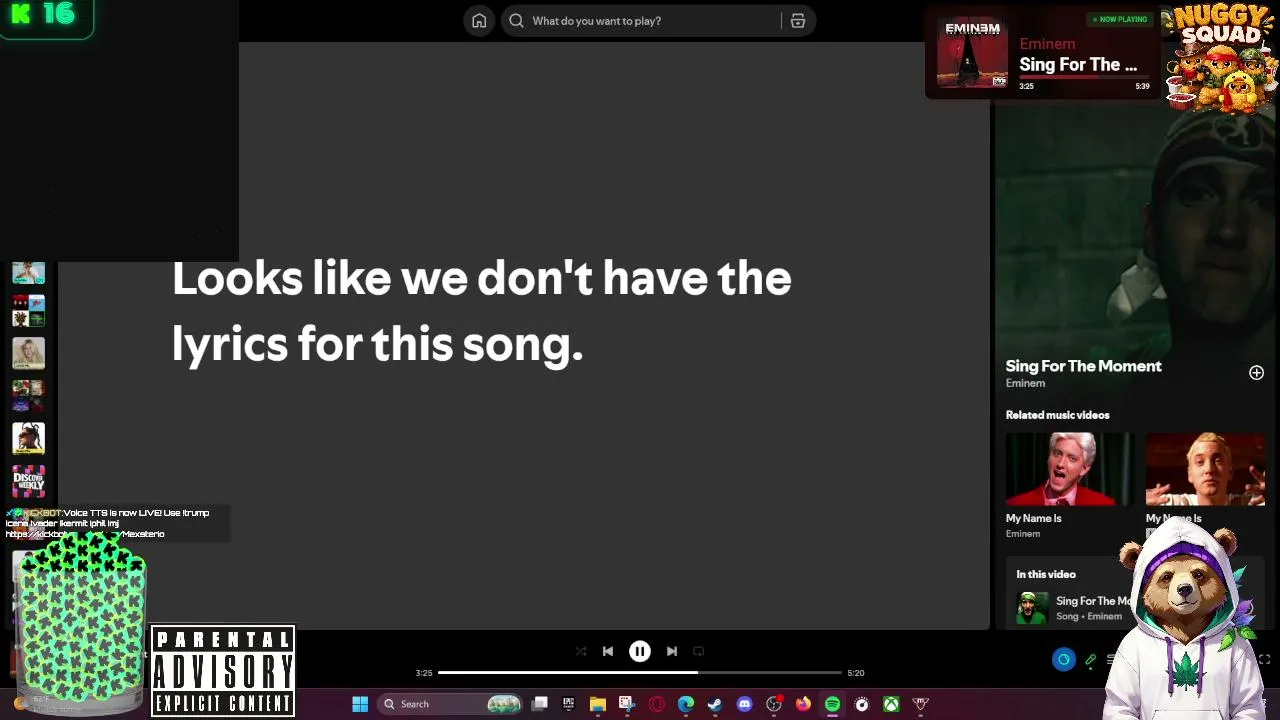
Task: Select Sing For The Moment in 'In this video'
Action: click(x=1092, y=601)
